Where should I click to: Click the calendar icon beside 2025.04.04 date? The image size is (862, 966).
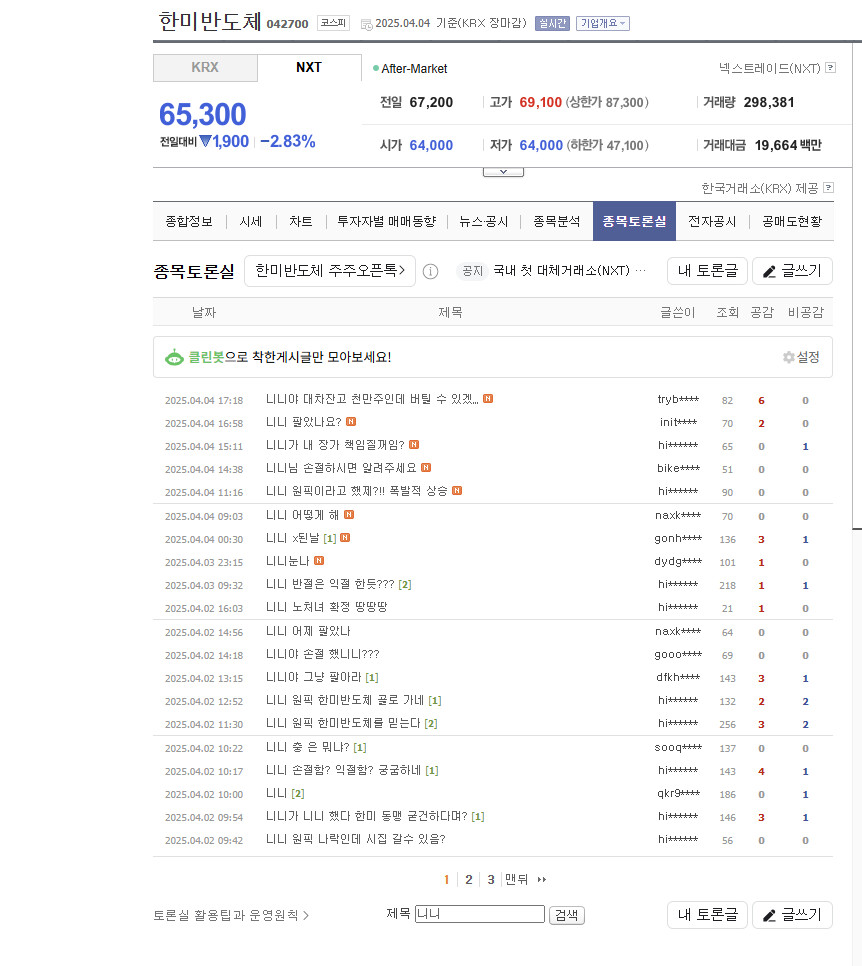pyautogui.click(x=366, y=25)
